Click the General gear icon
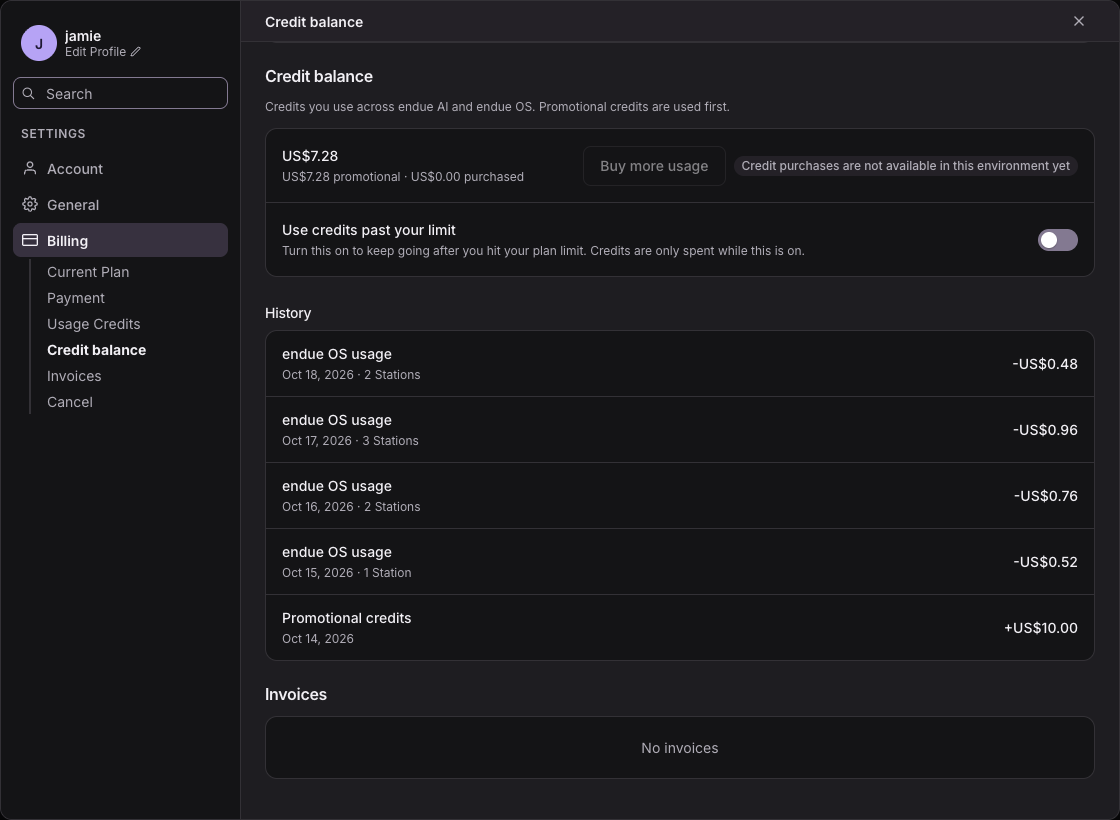 point(29,204)
